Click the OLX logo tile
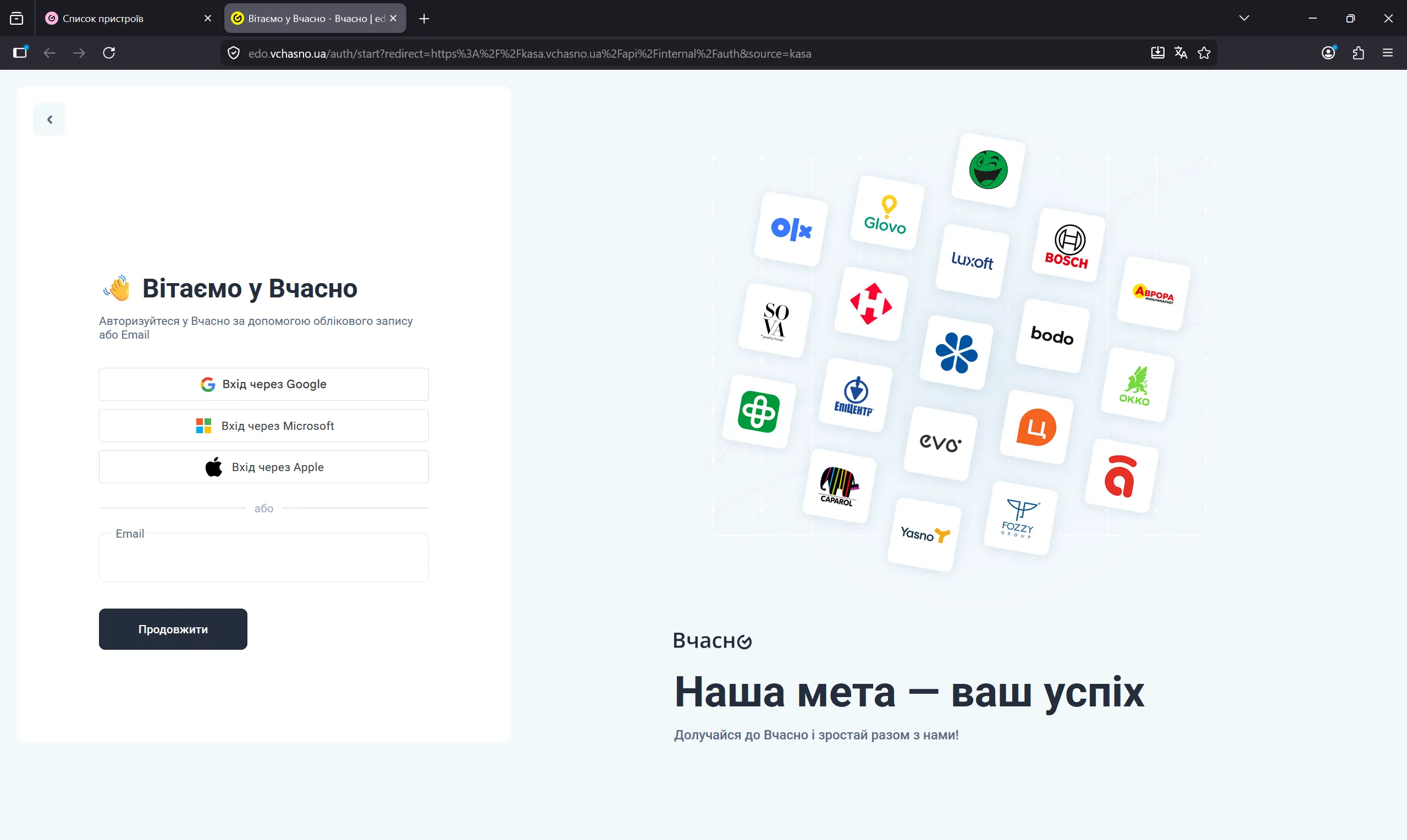Image resolution: width=1407 pixels, height=840 pixels. [791, 229]
